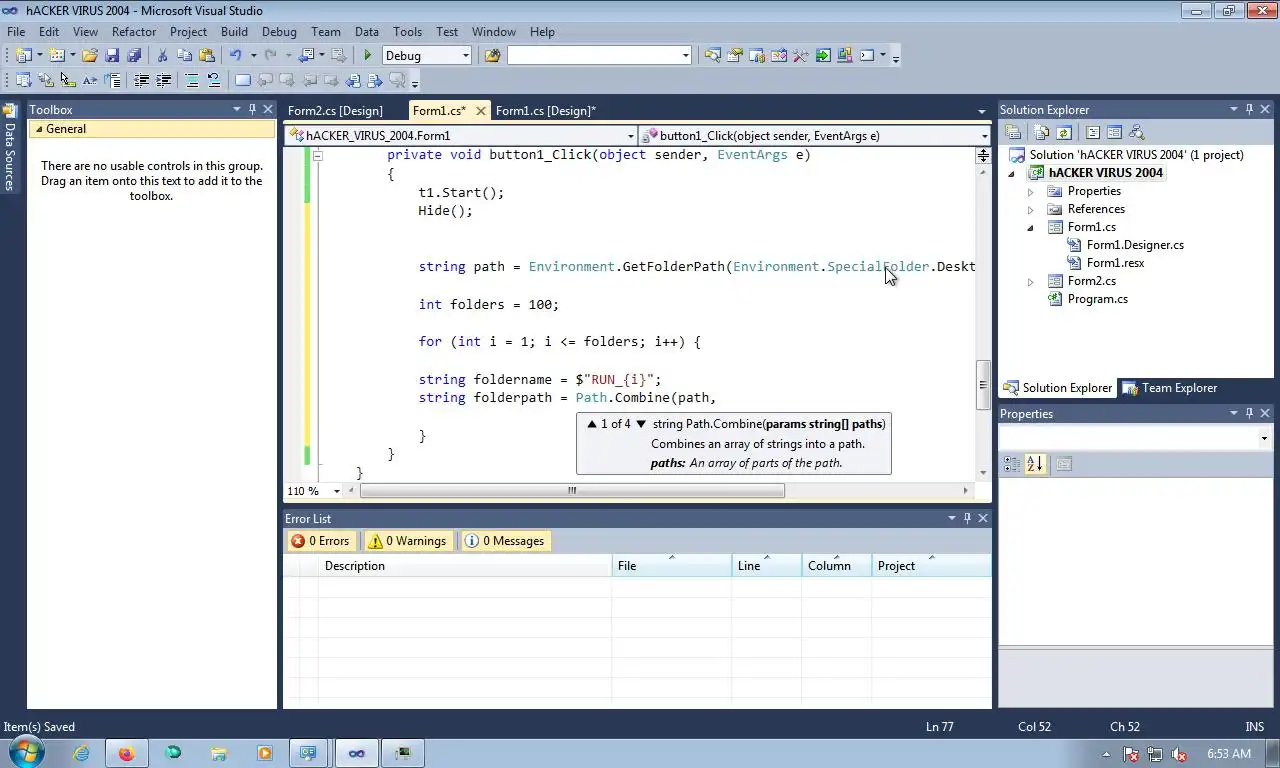Select Form1.resx in Solution Explorer
This screenshot has height=768, width=1280.
point(1115,263)
